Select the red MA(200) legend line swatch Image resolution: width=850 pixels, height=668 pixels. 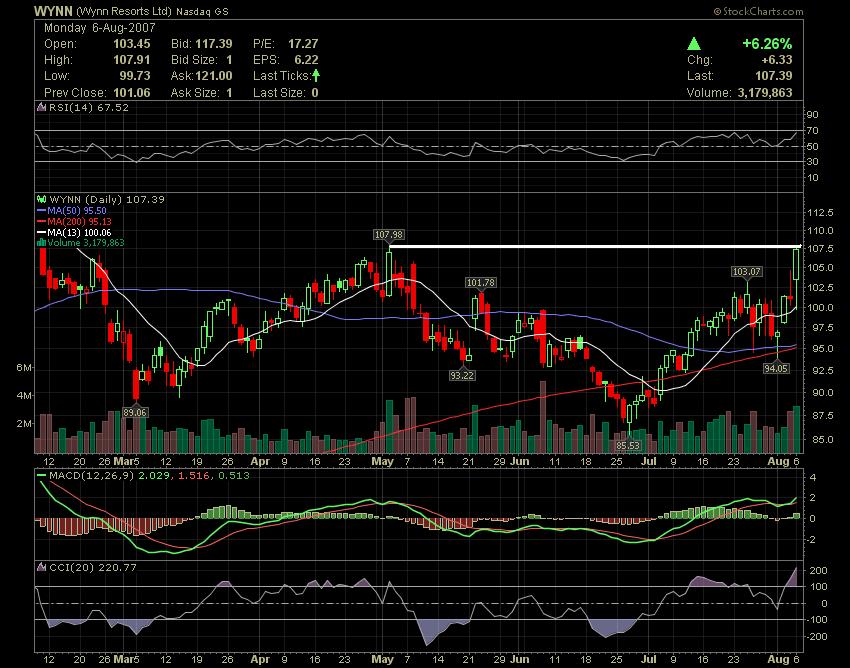(41, 221)
